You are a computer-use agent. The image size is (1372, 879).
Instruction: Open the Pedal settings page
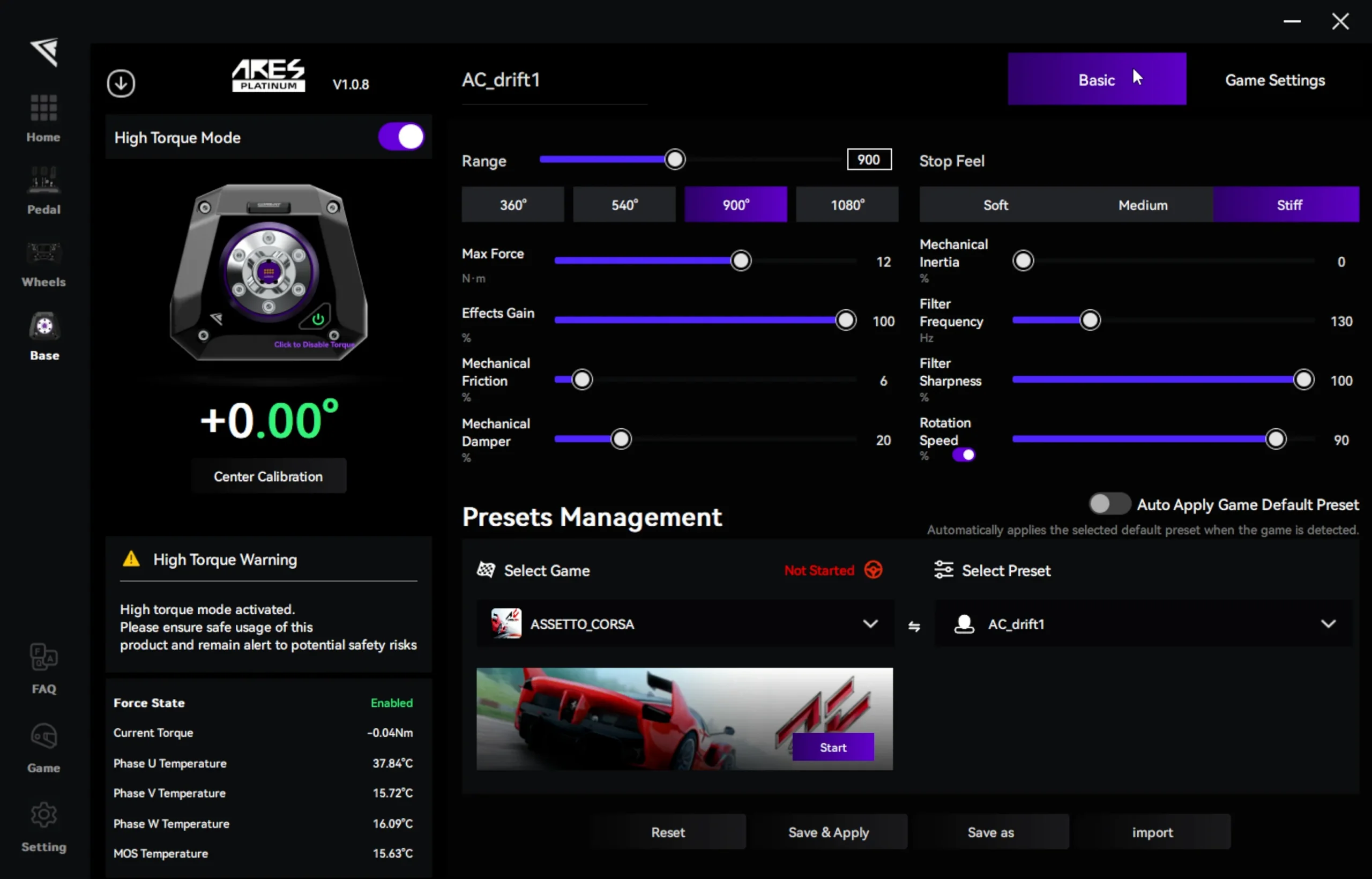click(x=43, y=191)
